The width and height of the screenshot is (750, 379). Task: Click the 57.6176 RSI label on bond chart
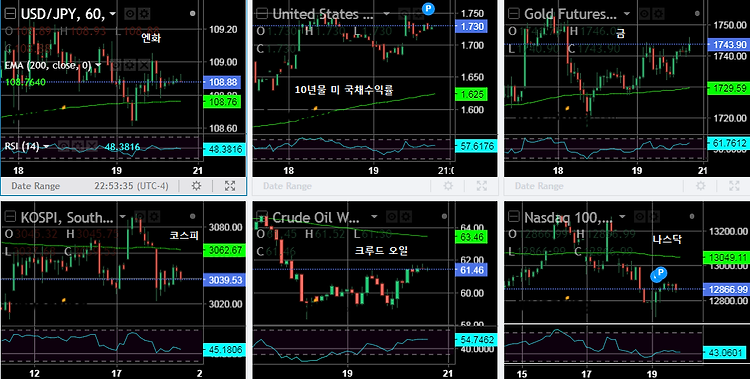[x=476, y=146]
